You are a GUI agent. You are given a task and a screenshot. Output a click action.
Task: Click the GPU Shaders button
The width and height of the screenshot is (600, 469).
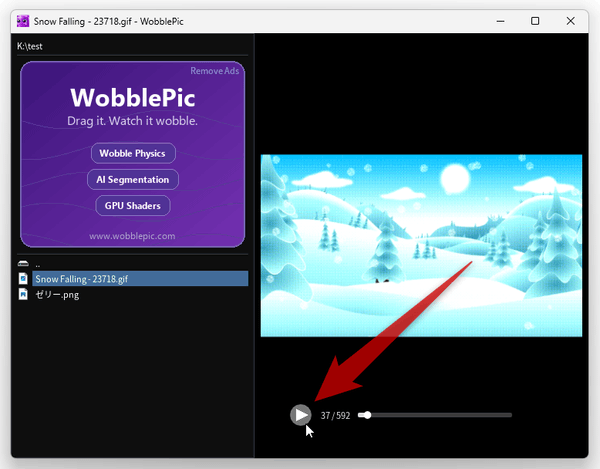pos(133,205)
